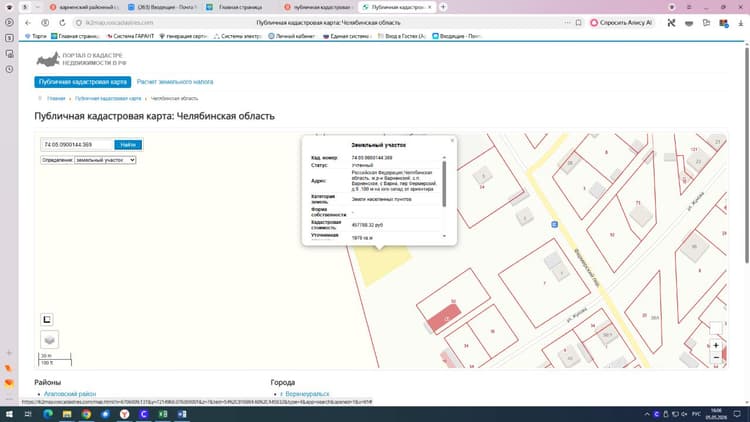This screenshot has width=750, height=422.
Task: Launch Microsoft Edge from taskbar
Action: [x=48, y=414]
